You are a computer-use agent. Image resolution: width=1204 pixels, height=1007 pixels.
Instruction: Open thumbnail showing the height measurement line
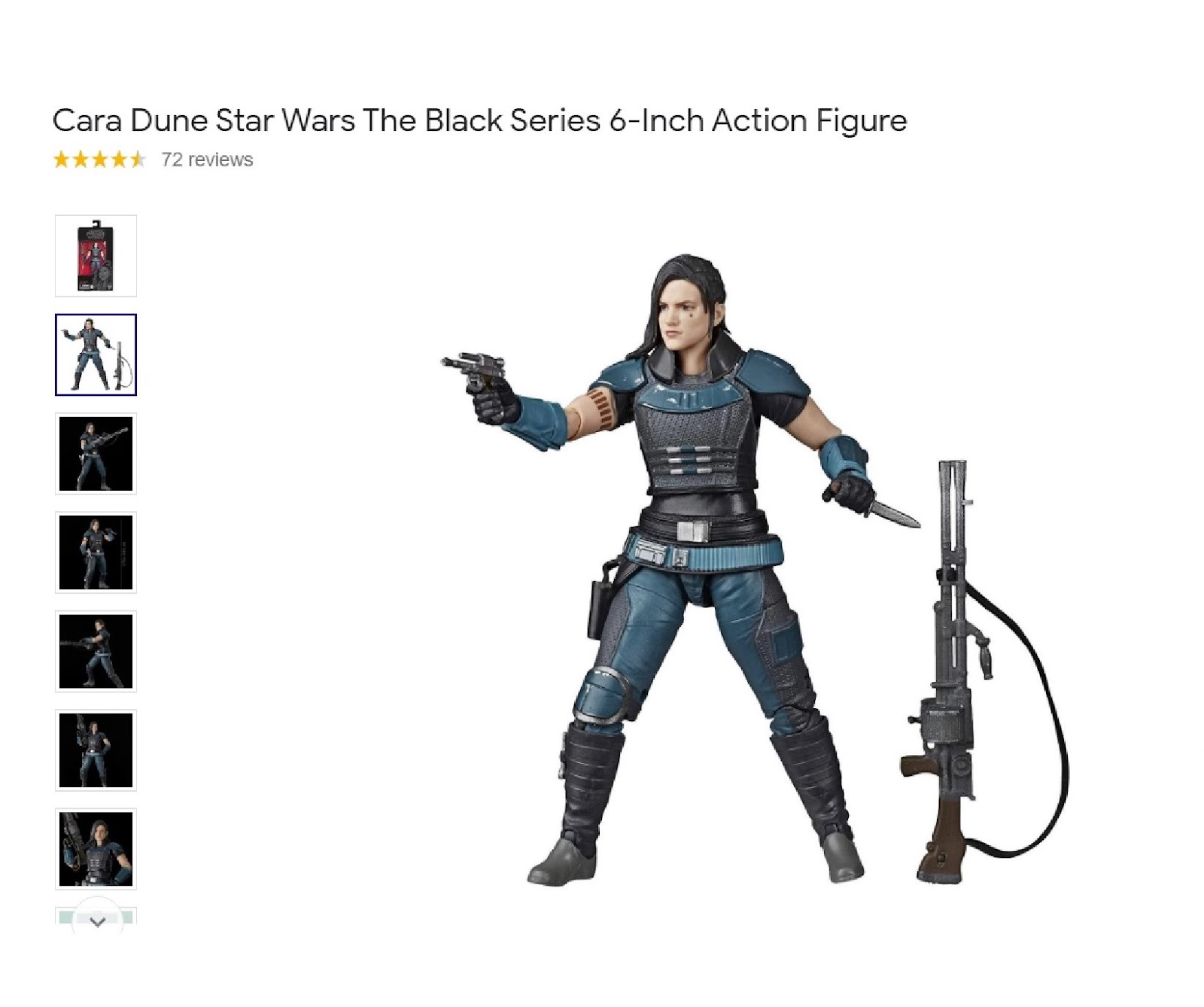(96, 552)
